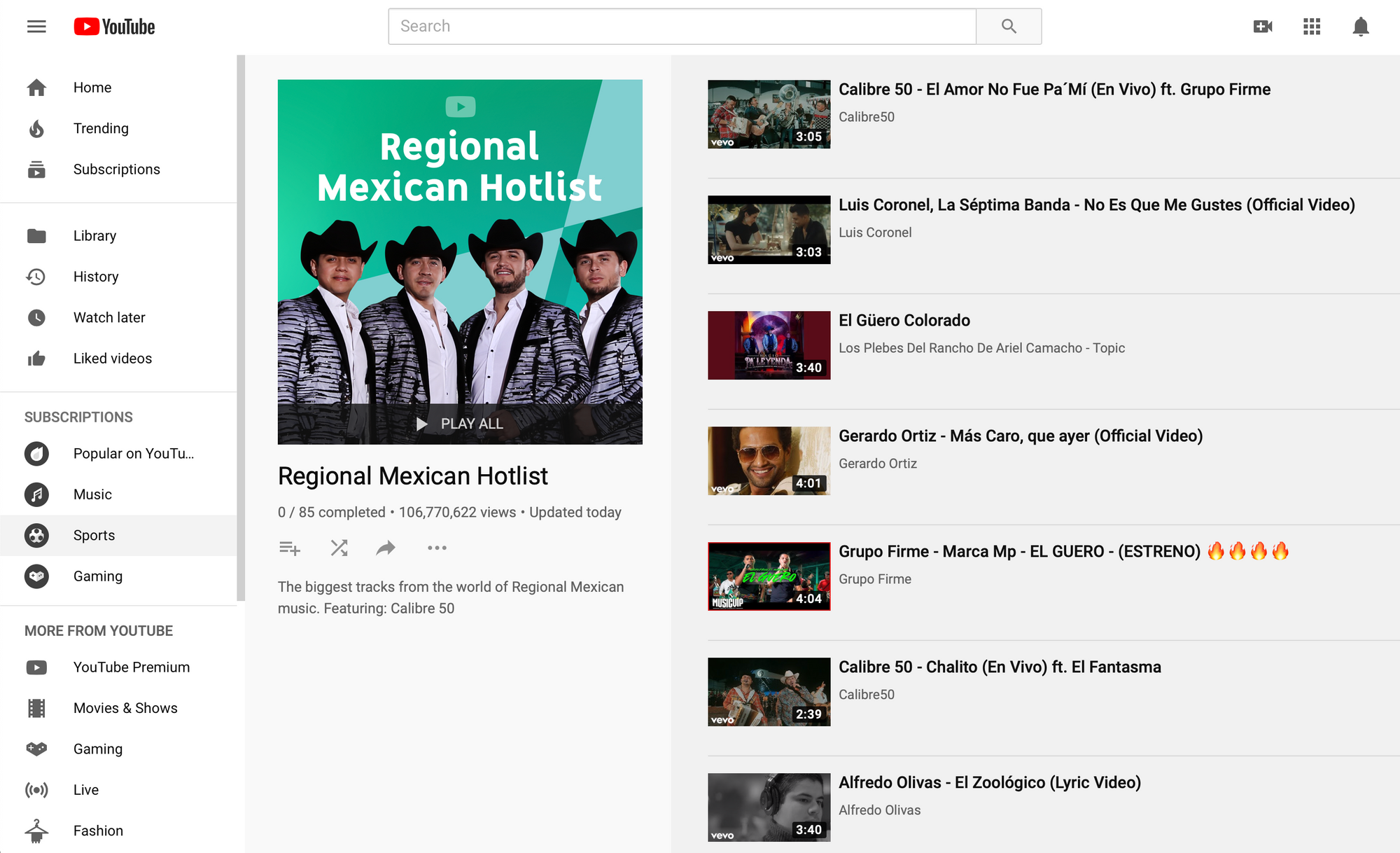The width and height of the screenshot is (1400, 853).
Task: Click the El Güero Colorado thumbnail
Action: 769,345
